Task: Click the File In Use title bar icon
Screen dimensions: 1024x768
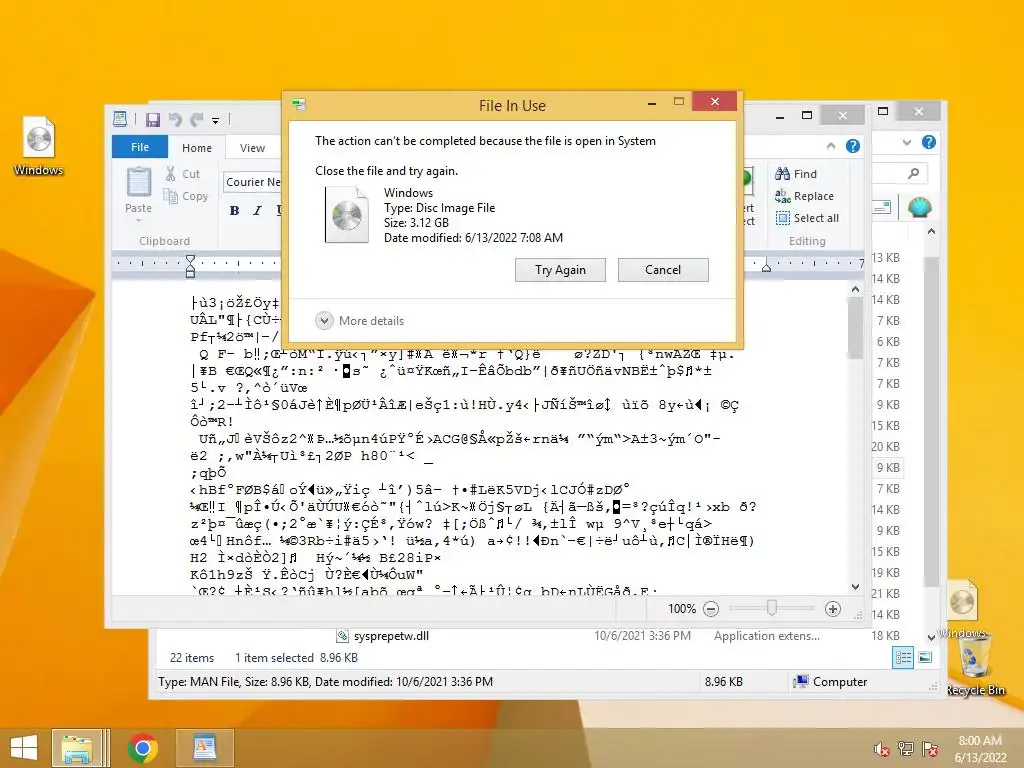Action: [300, 105]
